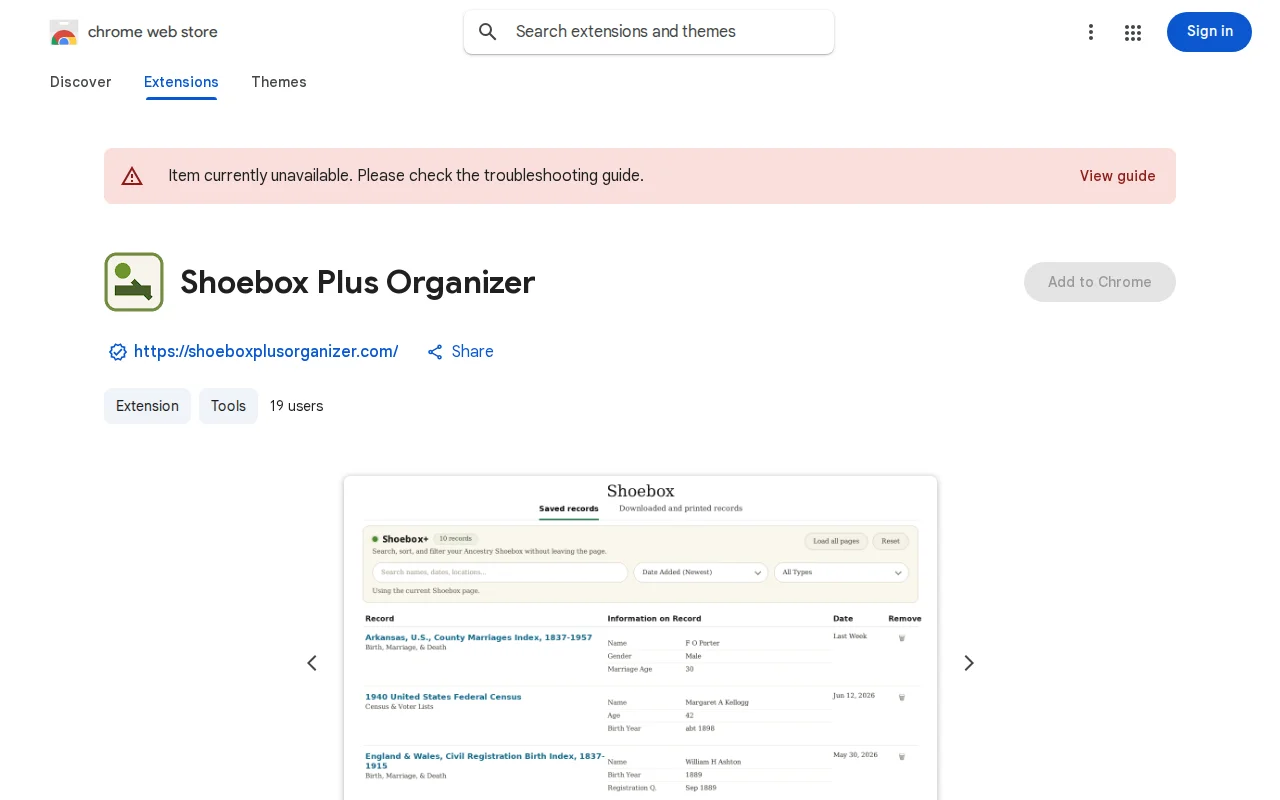Open the All Types dropdown

(841, 573)
